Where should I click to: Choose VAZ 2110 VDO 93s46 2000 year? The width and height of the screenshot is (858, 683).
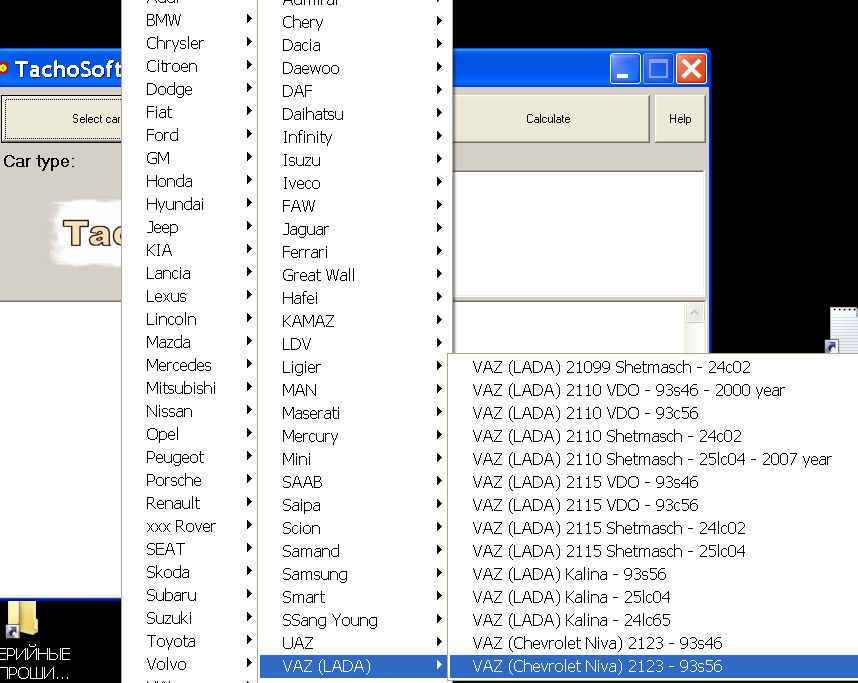(654, 390)
